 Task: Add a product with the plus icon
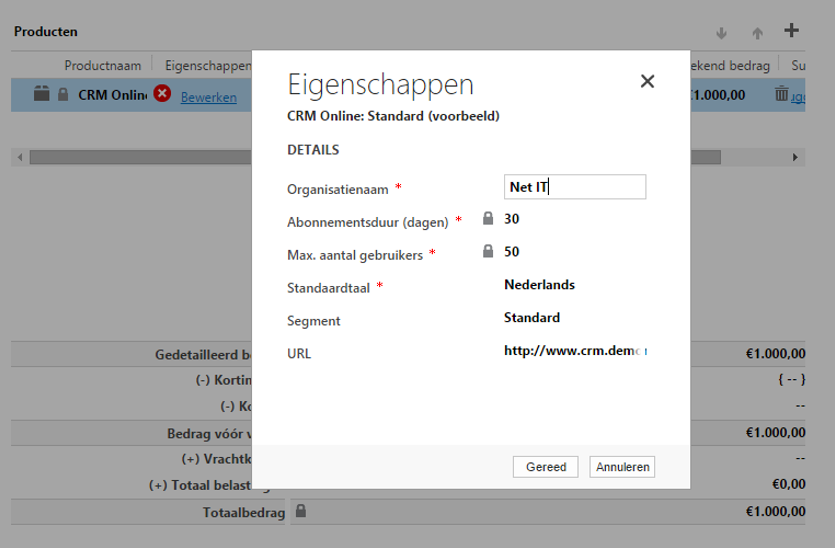[x=791, y=31]
